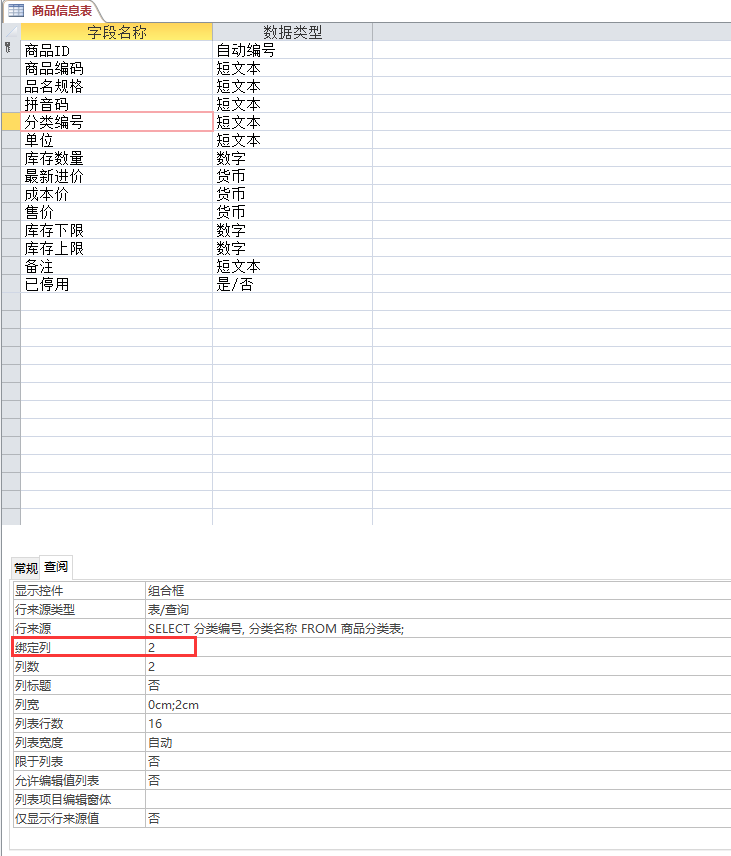Viewport: 731px width, 856px height.
Task: Click the 列宽 value 0cm;2cm
Action: pos(438,705)
